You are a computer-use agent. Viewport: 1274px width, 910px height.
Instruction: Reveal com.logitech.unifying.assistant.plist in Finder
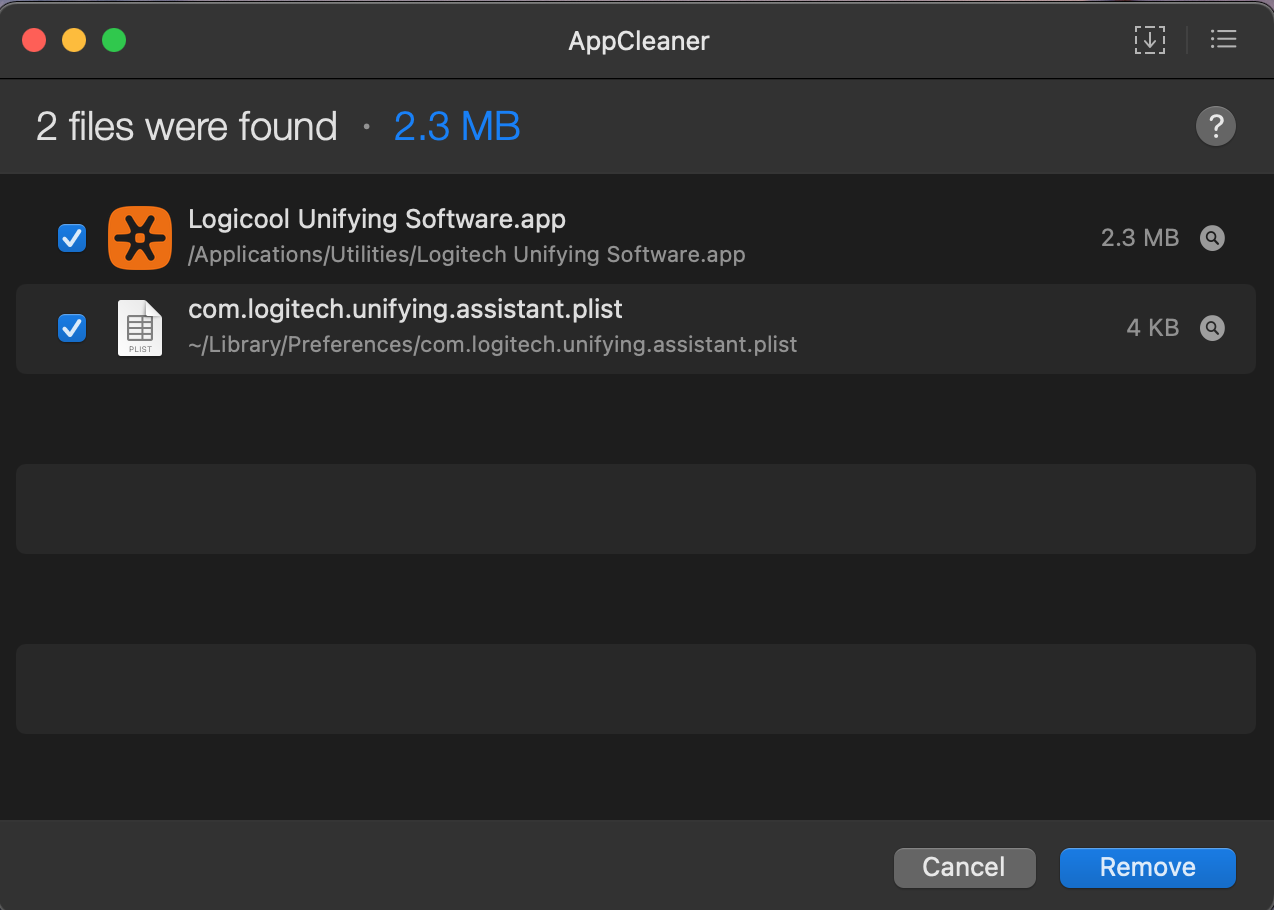click(x=1212, y=328)
